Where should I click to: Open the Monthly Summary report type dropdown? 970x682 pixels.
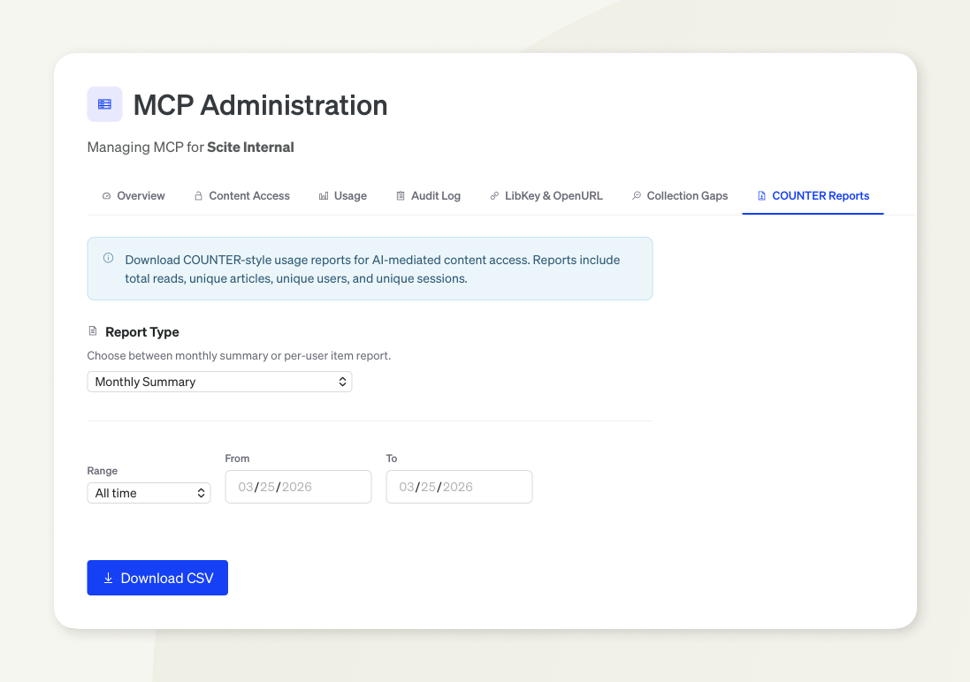219,382
